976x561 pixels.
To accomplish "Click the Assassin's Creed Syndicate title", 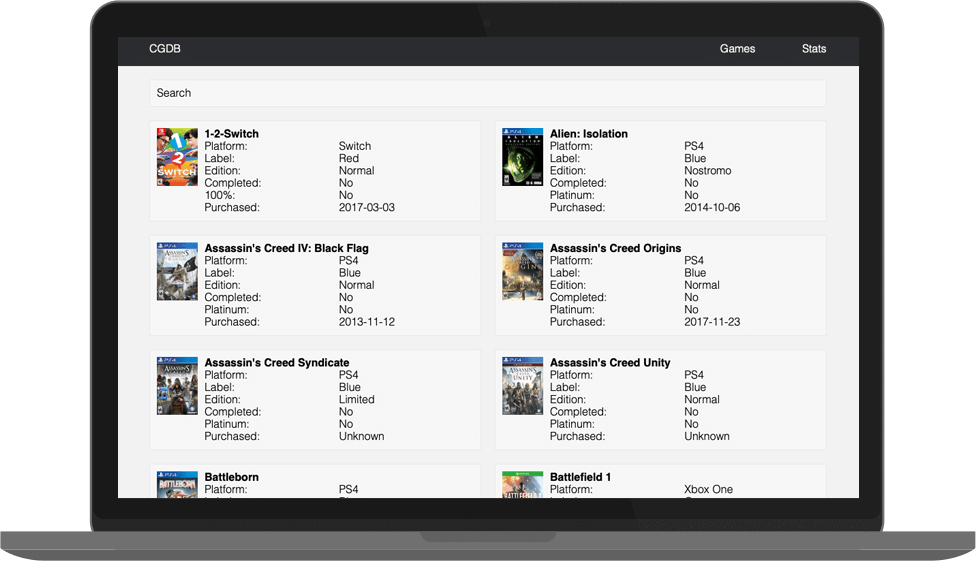I will pyautogui.click(x=276, y=363).
